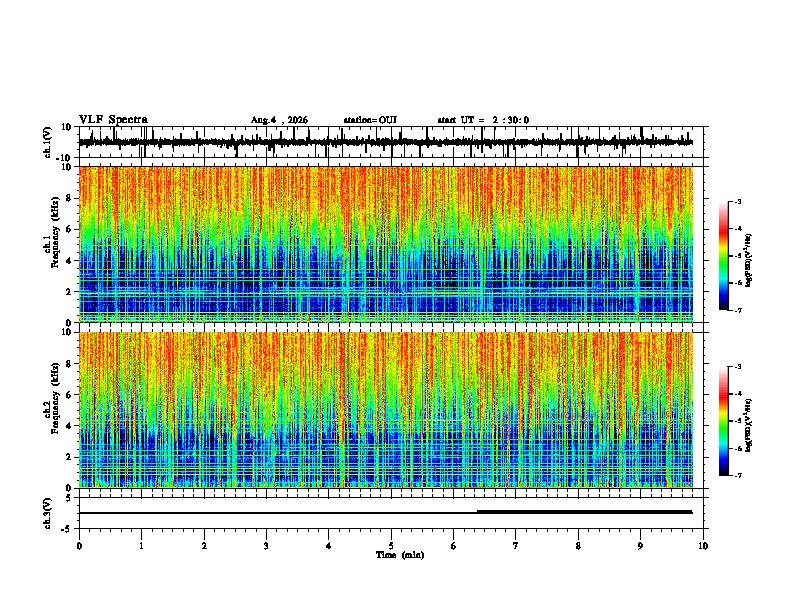Click the ch.1 voltage waveform trace

point(386,142)
